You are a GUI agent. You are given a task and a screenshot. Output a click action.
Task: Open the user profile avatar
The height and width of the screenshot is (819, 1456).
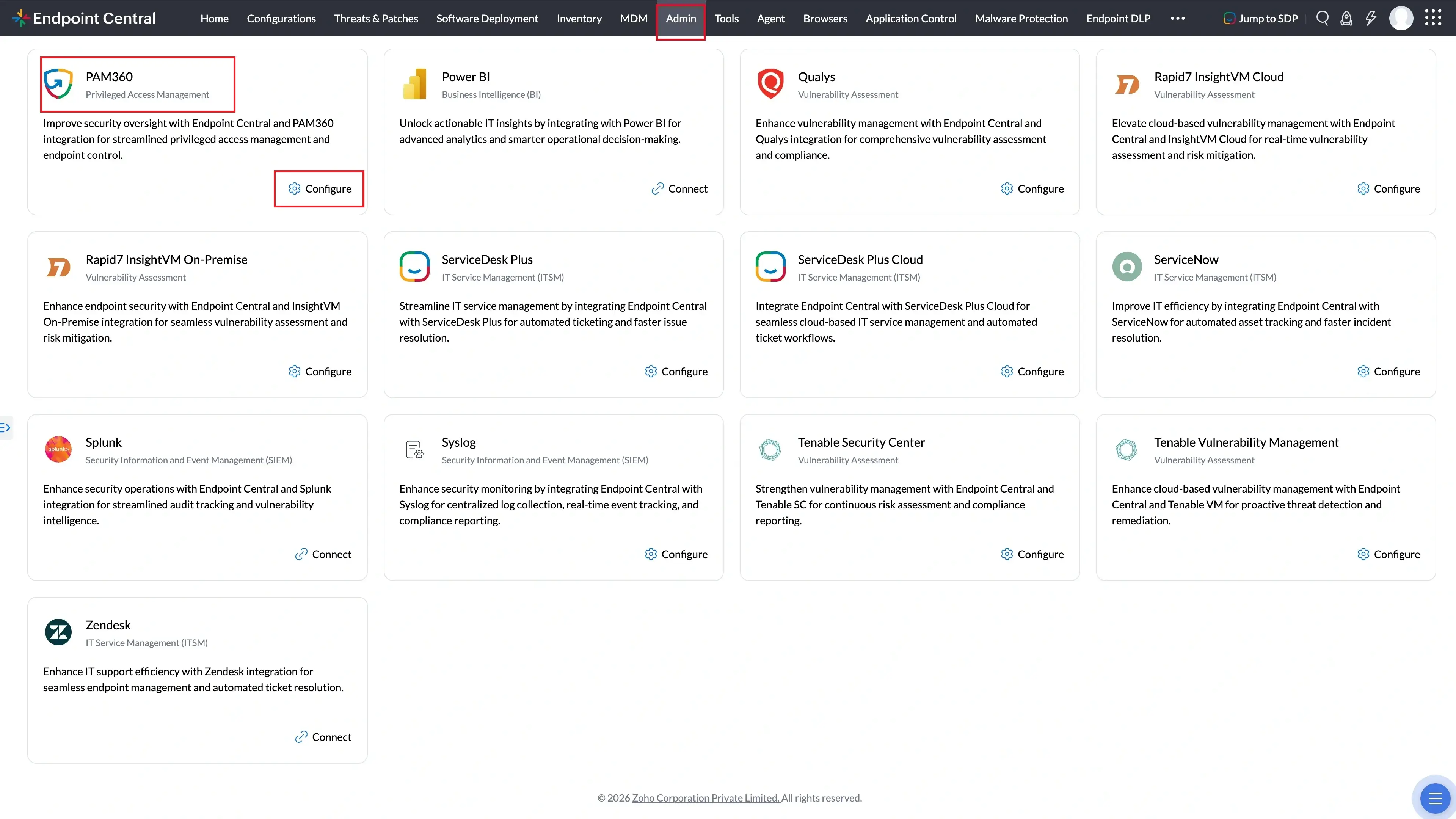tap(1401, 18)
